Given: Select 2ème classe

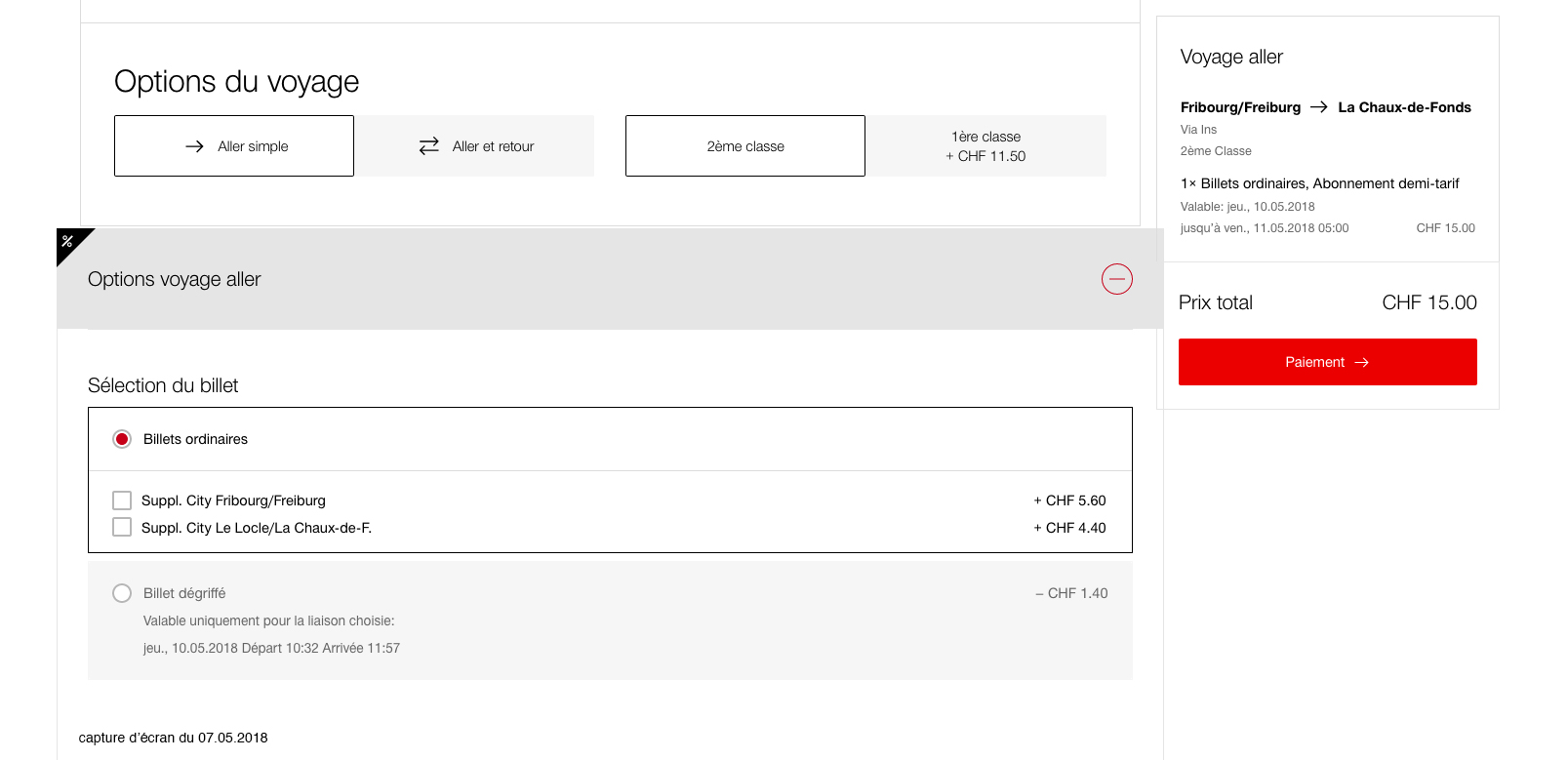Looking at the screenshot, I should tap(745, 146).
